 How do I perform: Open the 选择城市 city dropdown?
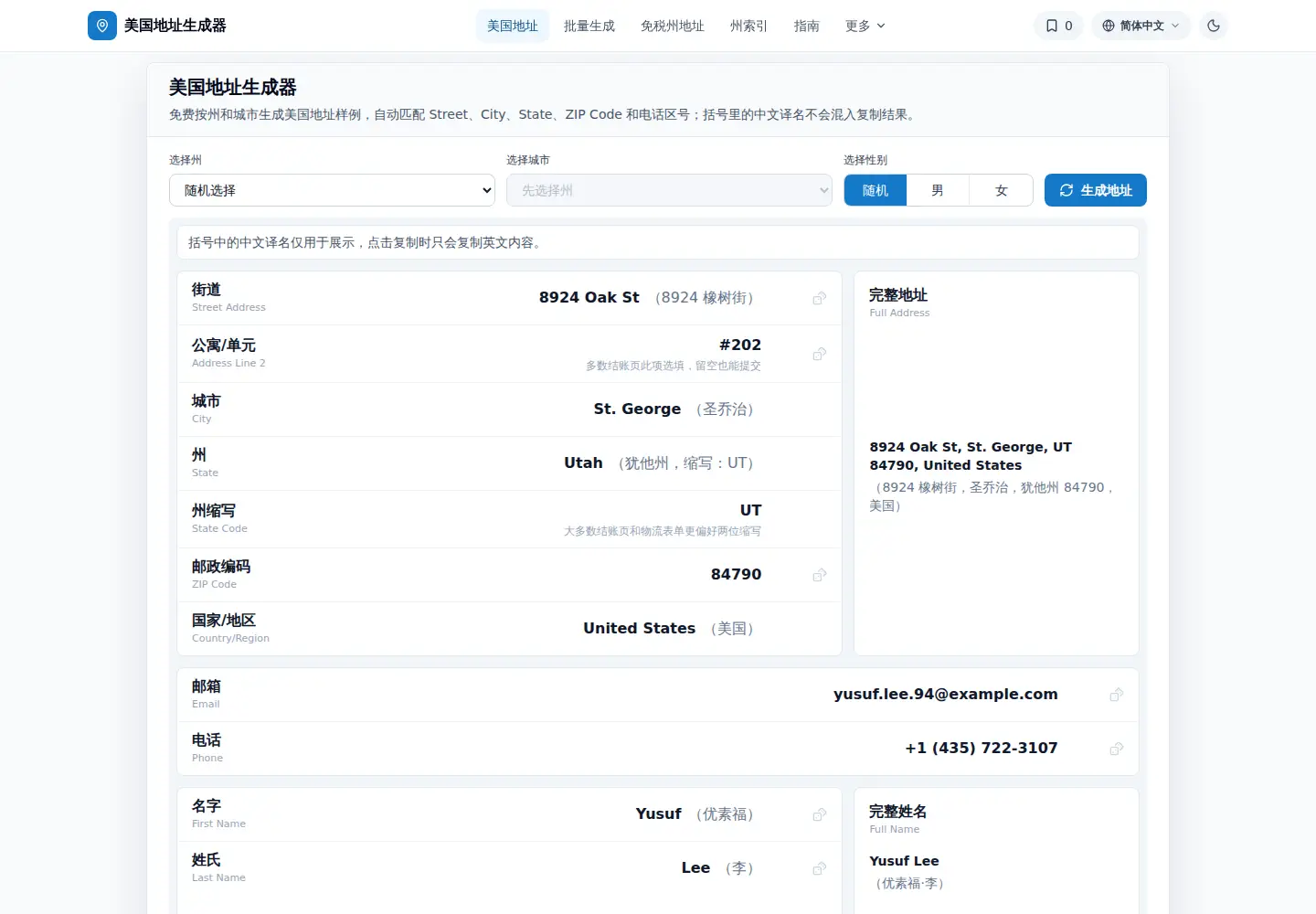(669, 190)
